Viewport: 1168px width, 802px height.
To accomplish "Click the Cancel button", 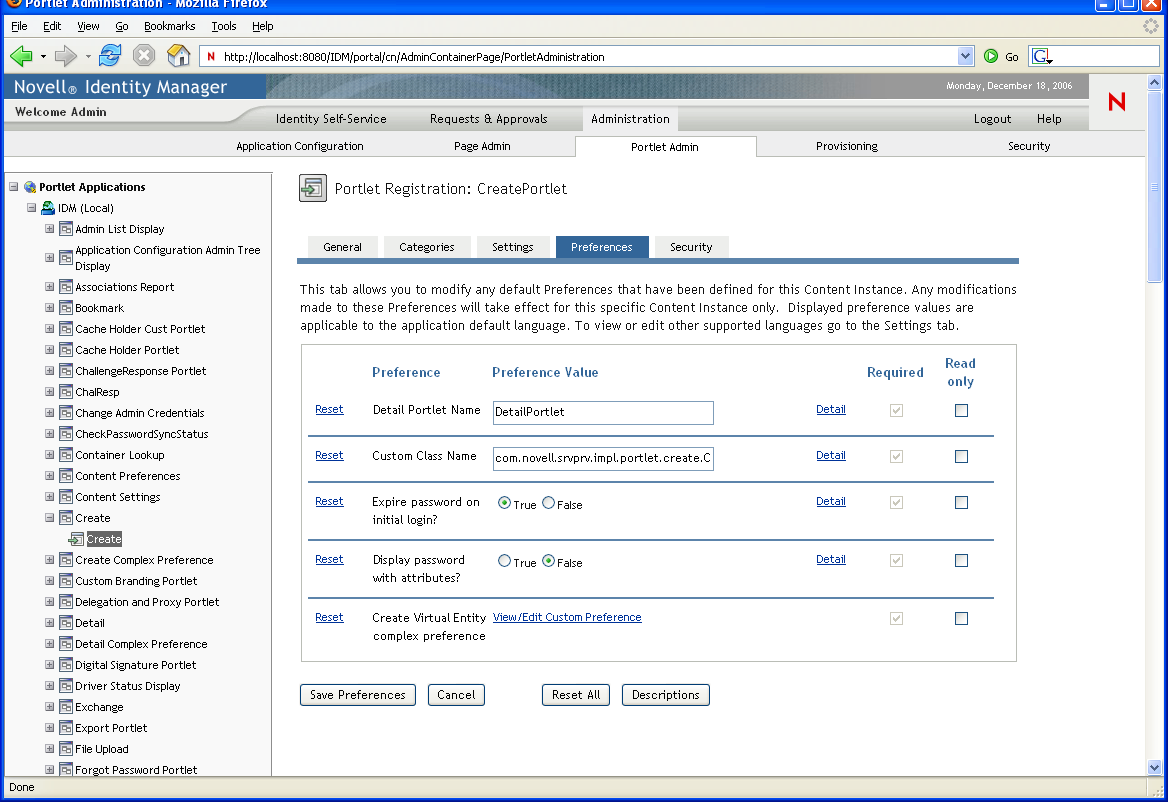I will [456, 695].
